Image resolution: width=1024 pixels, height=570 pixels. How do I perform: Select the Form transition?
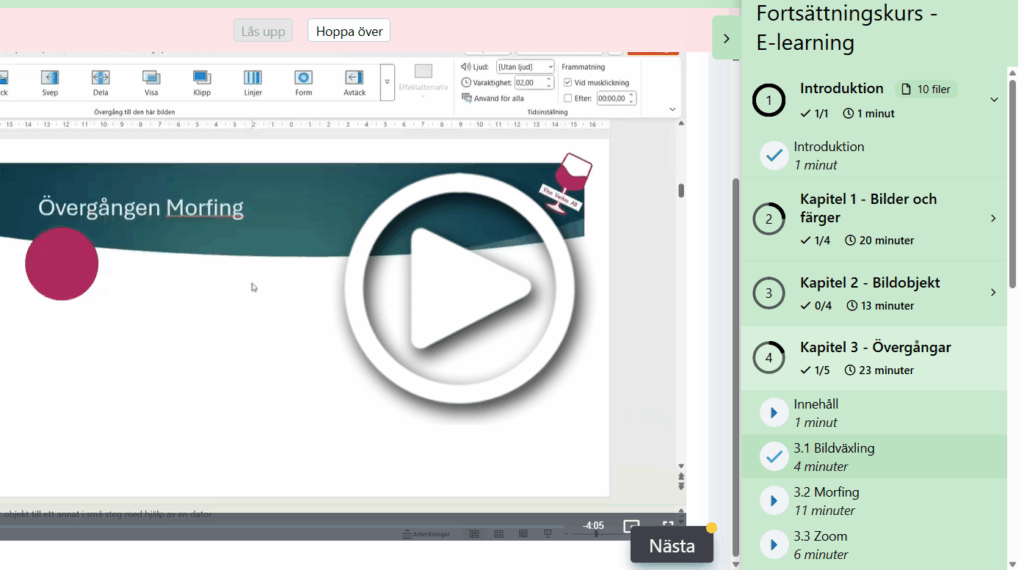point(303,78)
